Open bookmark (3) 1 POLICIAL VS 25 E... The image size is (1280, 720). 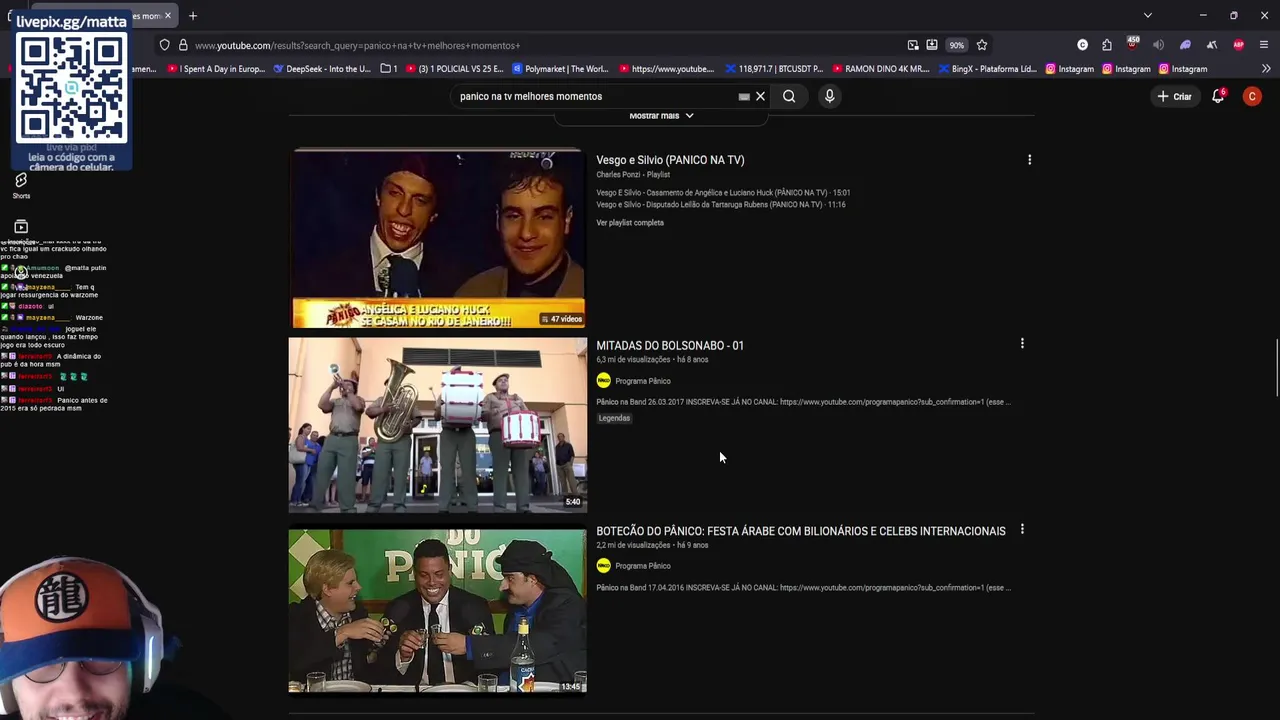coord(455,69)
